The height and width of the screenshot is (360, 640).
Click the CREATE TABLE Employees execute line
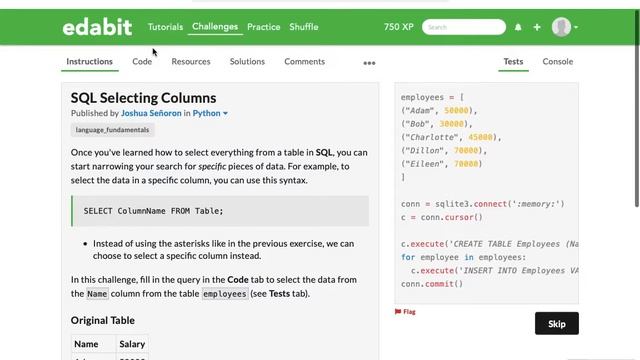pos(490,244)
